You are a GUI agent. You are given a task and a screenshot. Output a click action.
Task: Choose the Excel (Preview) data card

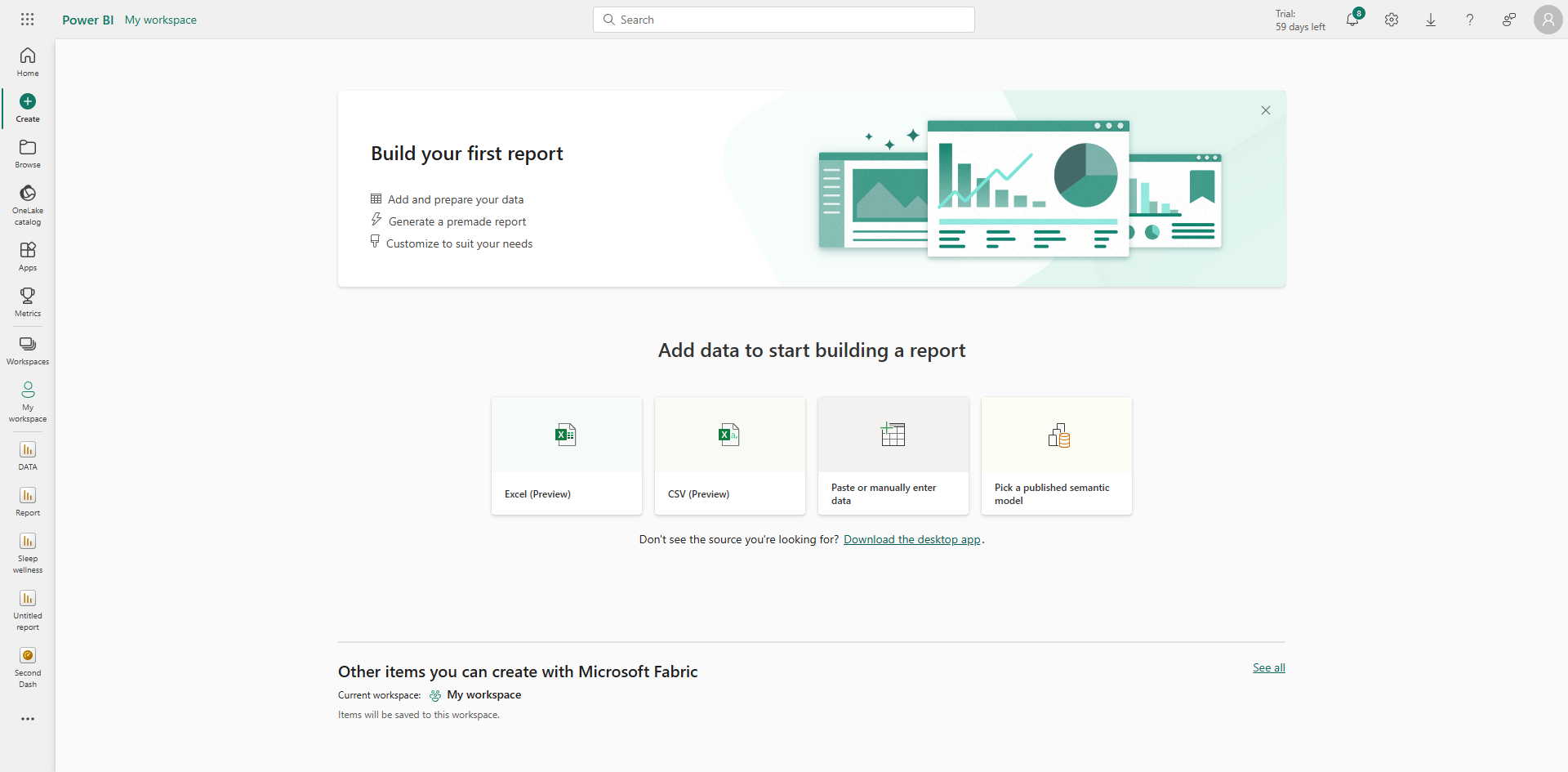pyautogui.click(x=567, y=456)
